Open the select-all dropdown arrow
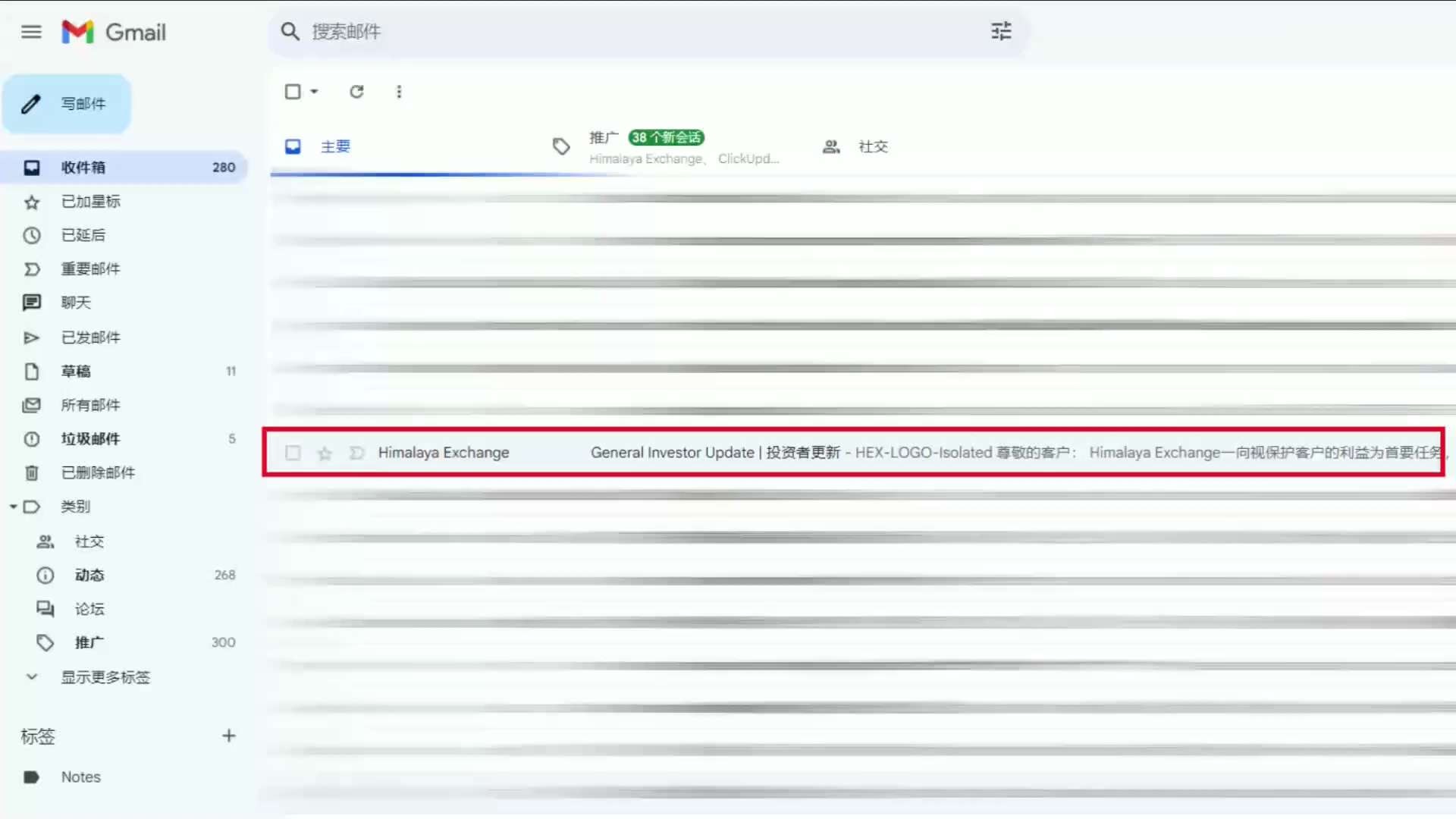Viewport: 1456px width, 819px height. click(x=314, y=92)
